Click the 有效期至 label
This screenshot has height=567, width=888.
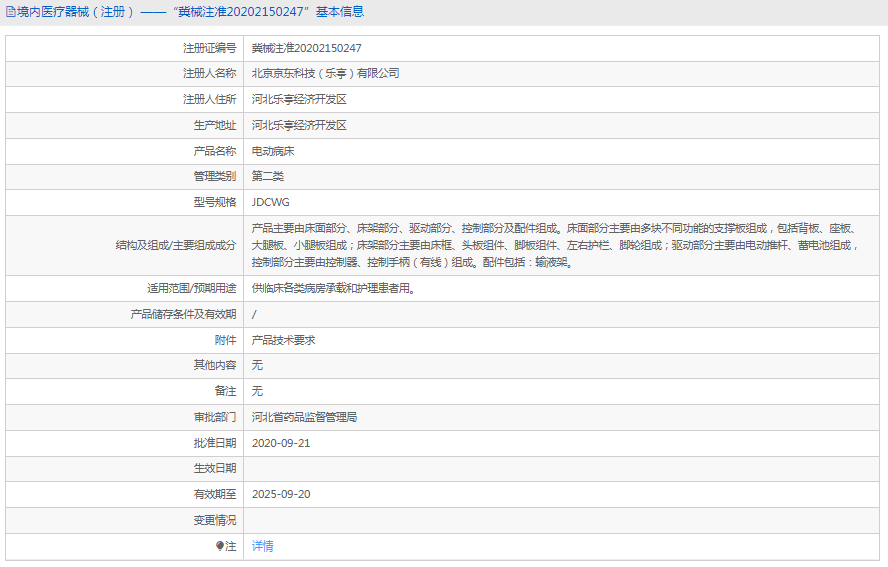click(x=215, y=494)
